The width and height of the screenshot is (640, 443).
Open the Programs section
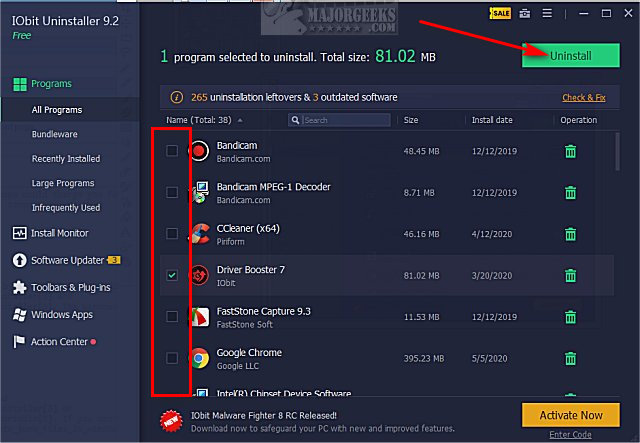pyautogui.click(x=51, y=84)
